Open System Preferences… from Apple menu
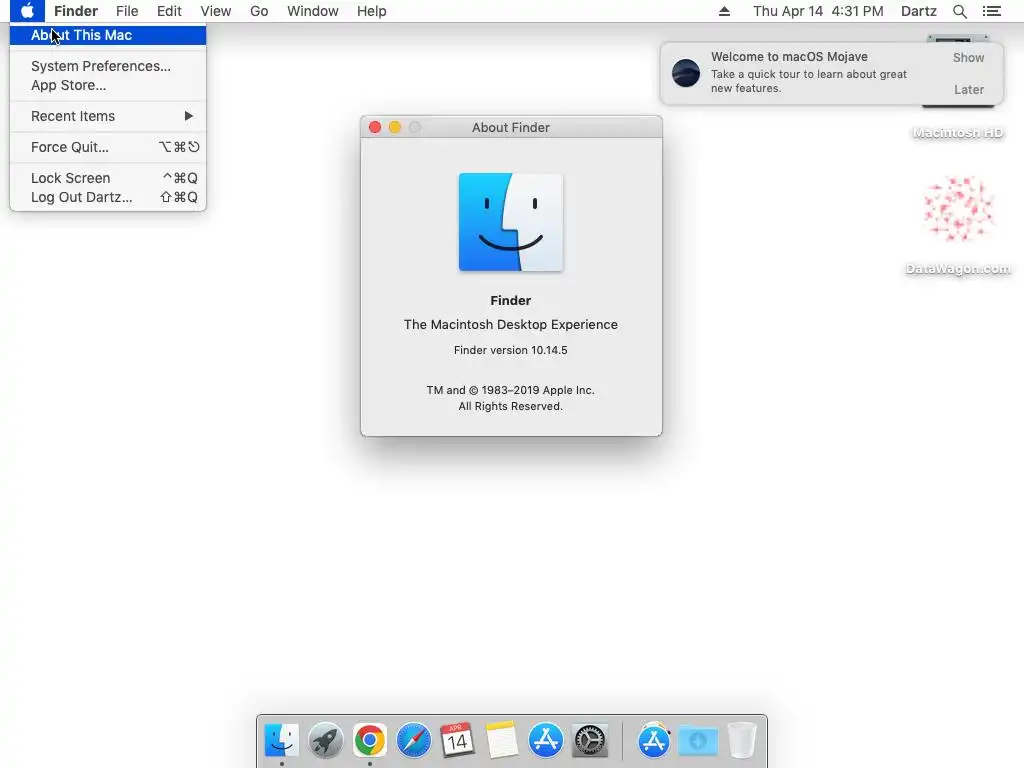Screen dimensions: 1024x768 click(108, 66)
